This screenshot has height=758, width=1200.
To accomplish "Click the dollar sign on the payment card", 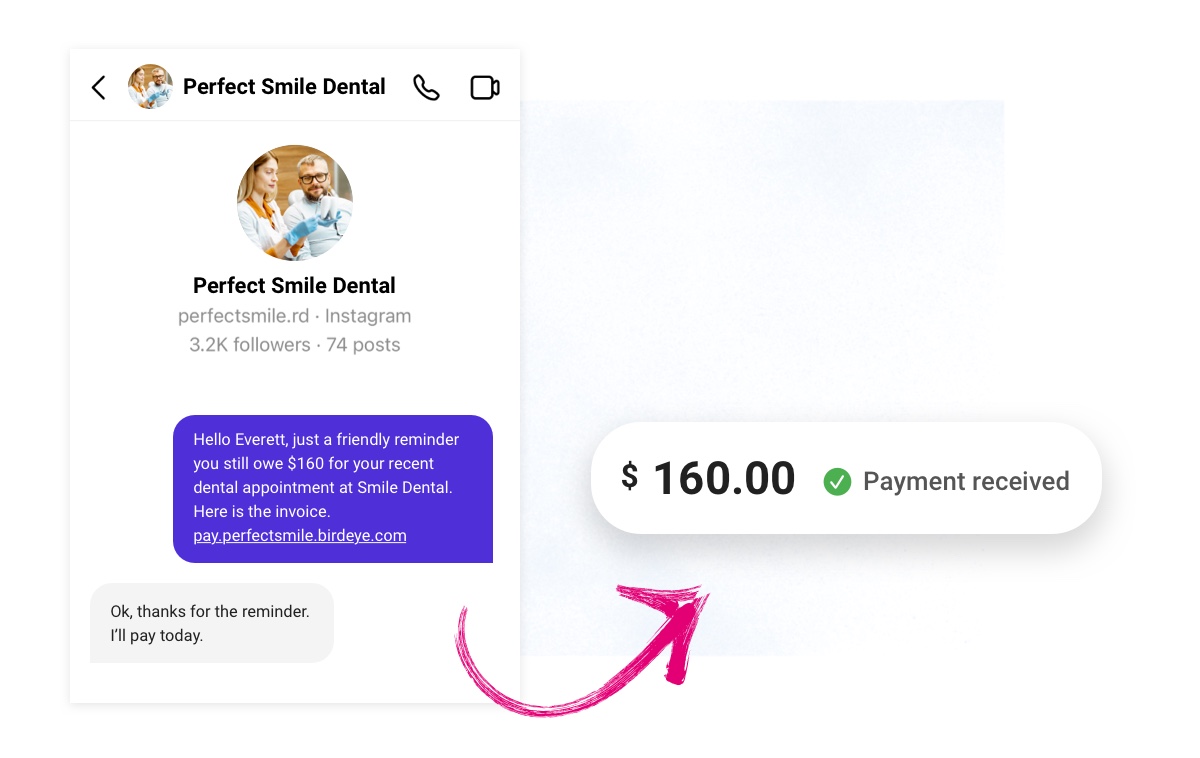I will click(x=628, y=478).
